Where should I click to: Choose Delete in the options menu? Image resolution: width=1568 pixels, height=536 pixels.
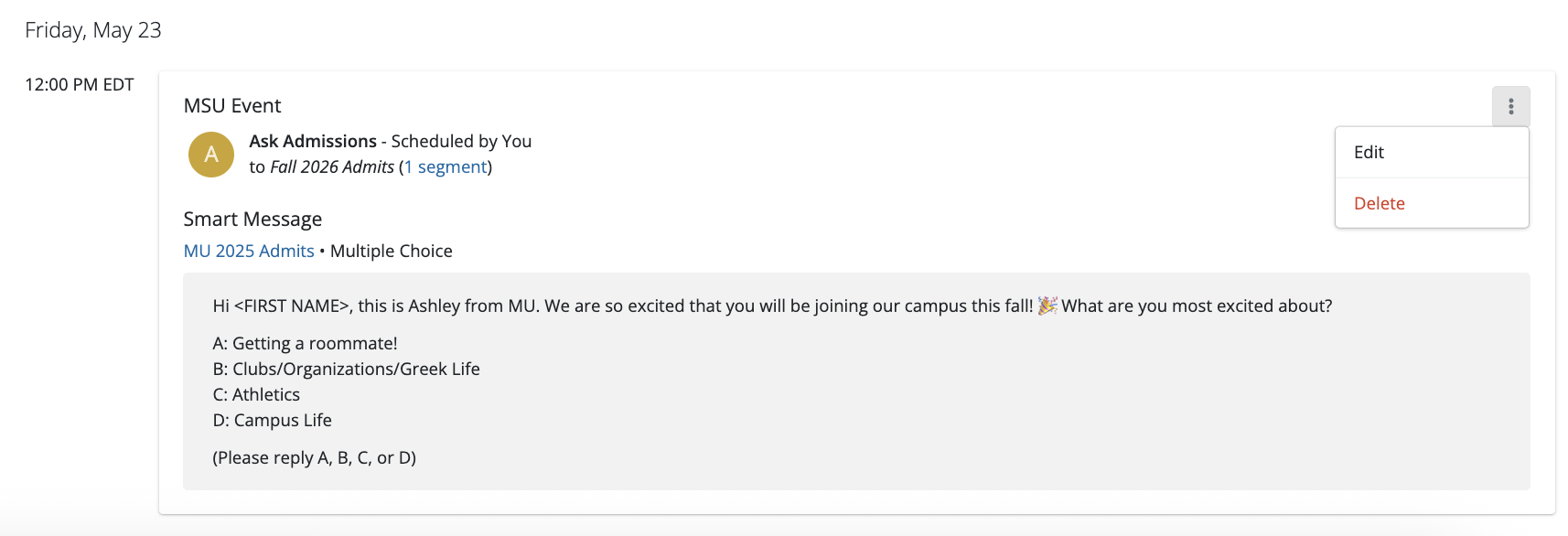point(1379,204)
